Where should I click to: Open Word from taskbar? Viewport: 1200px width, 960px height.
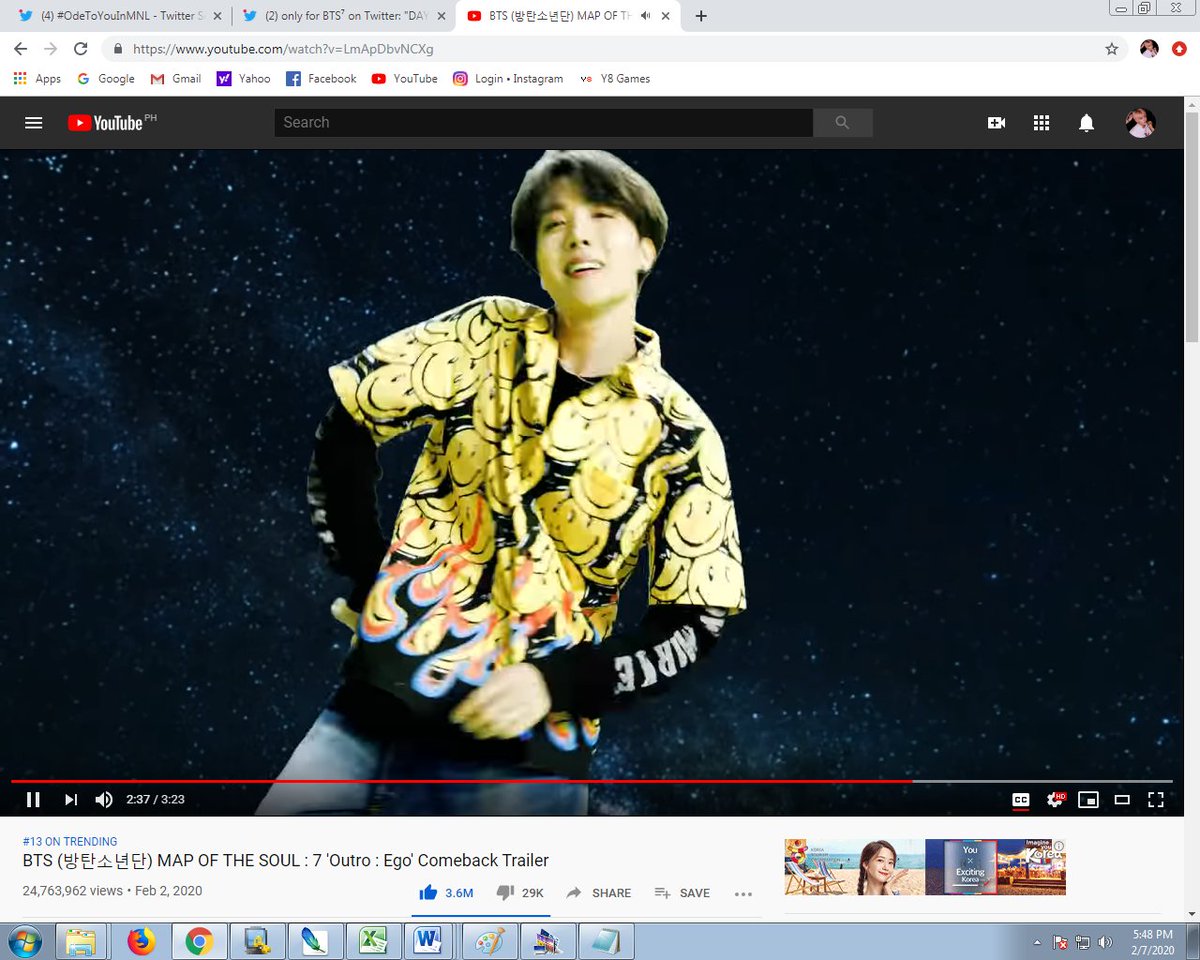click(x=430, y=941)
